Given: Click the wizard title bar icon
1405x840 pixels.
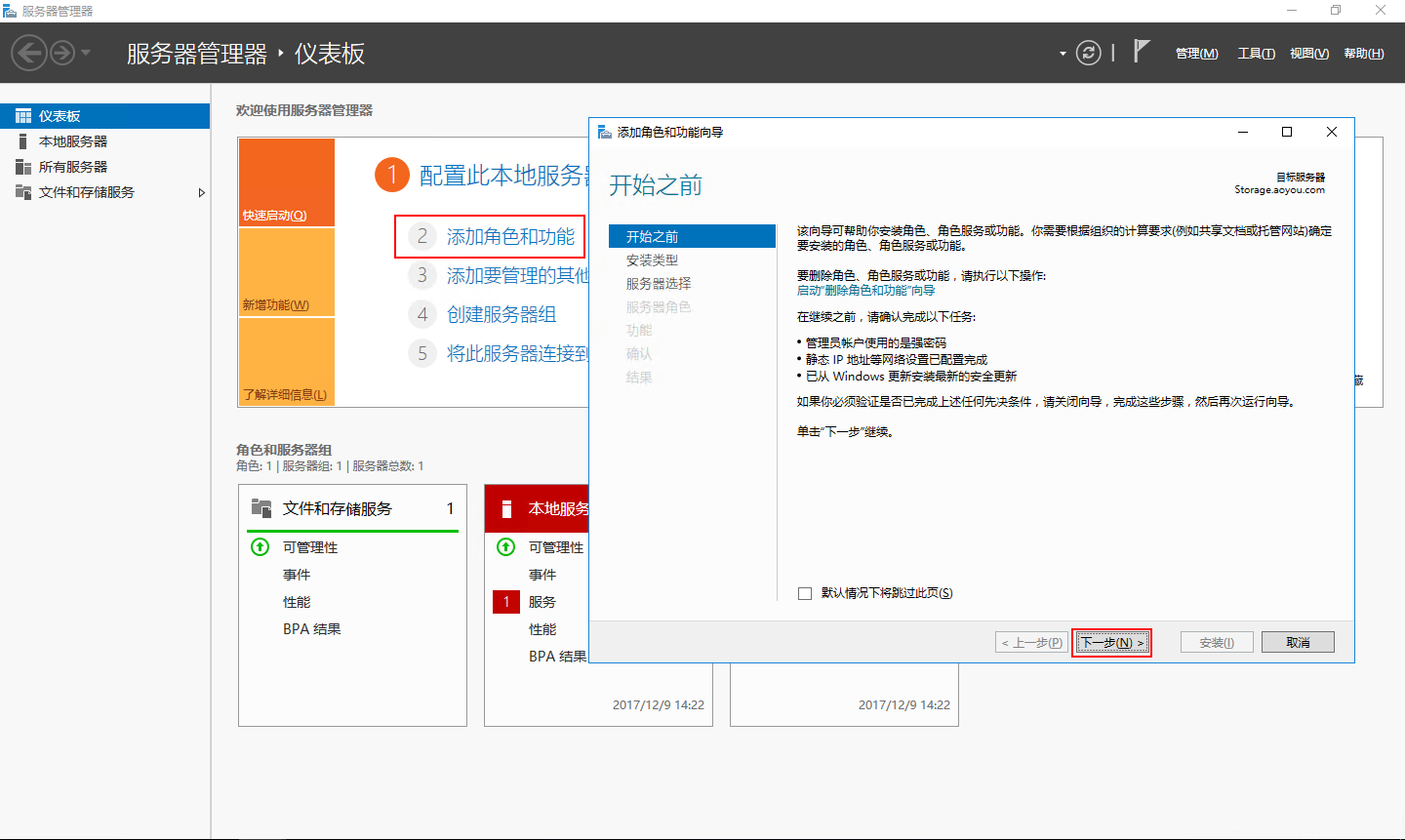Looking at the screenshot, I should 605,132.
